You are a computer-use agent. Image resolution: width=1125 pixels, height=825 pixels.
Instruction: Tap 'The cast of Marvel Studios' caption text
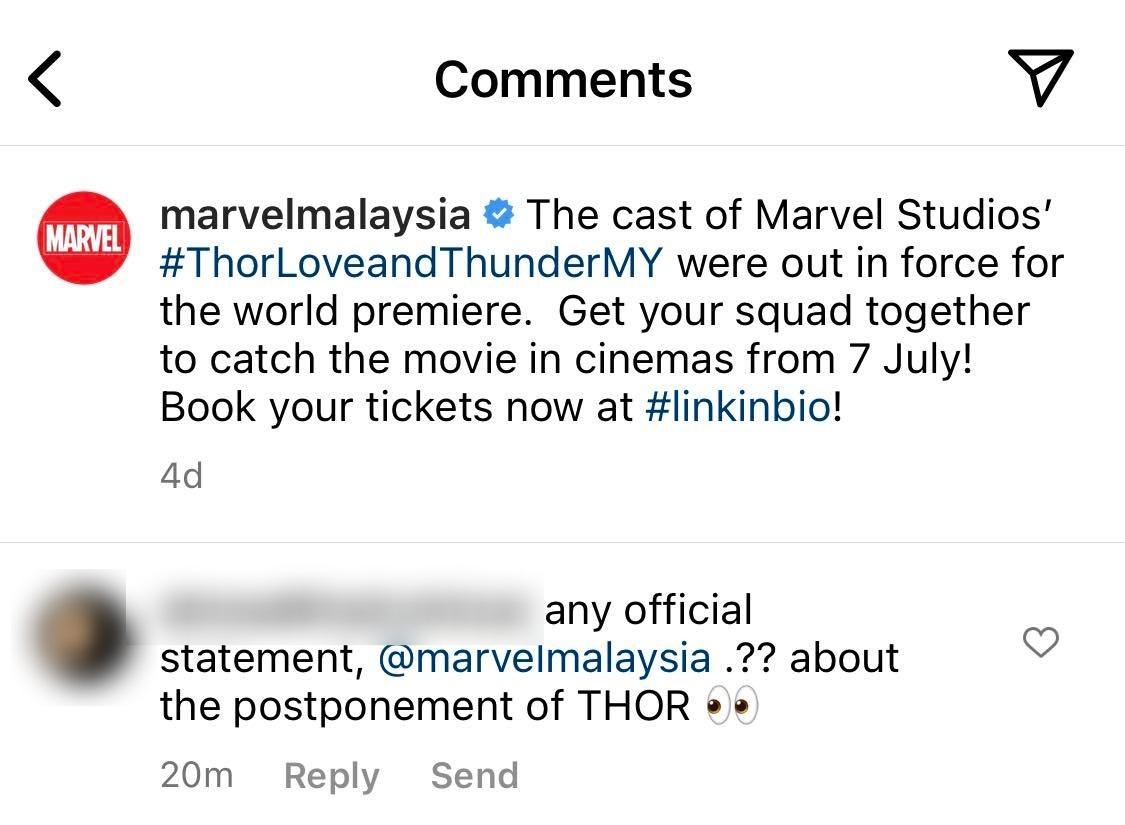click(x=789, y=214)
